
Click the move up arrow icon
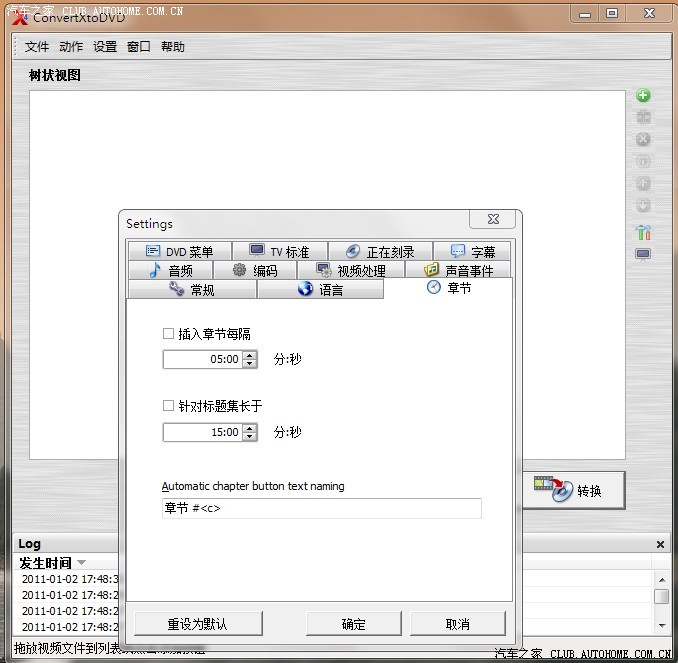pyautogui.click(x=643, y=183)
